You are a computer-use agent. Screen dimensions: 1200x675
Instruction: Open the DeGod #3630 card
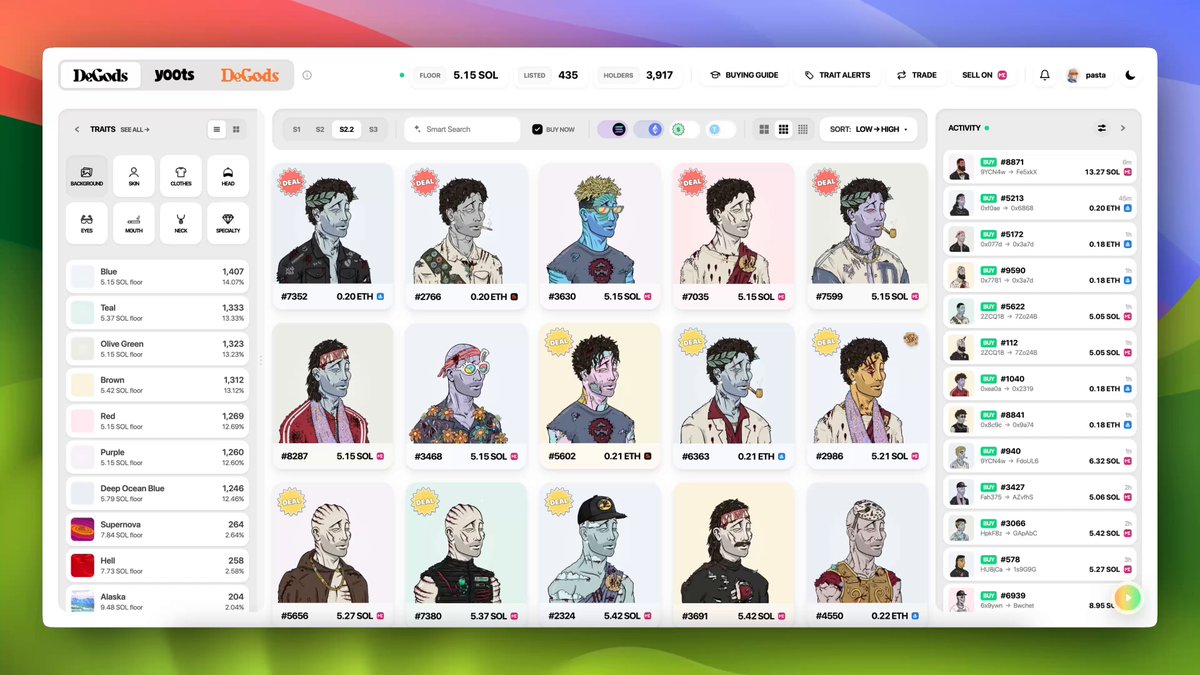600,236
